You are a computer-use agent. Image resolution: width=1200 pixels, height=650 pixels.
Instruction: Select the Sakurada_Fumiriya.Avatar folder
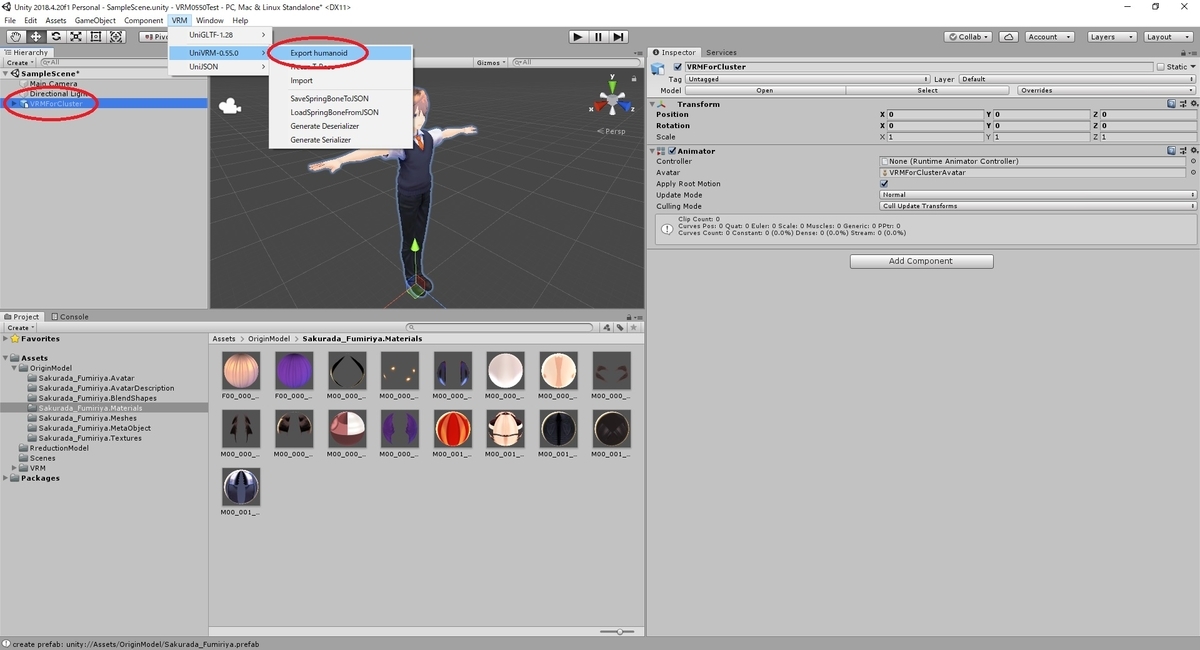coord(86,378)
